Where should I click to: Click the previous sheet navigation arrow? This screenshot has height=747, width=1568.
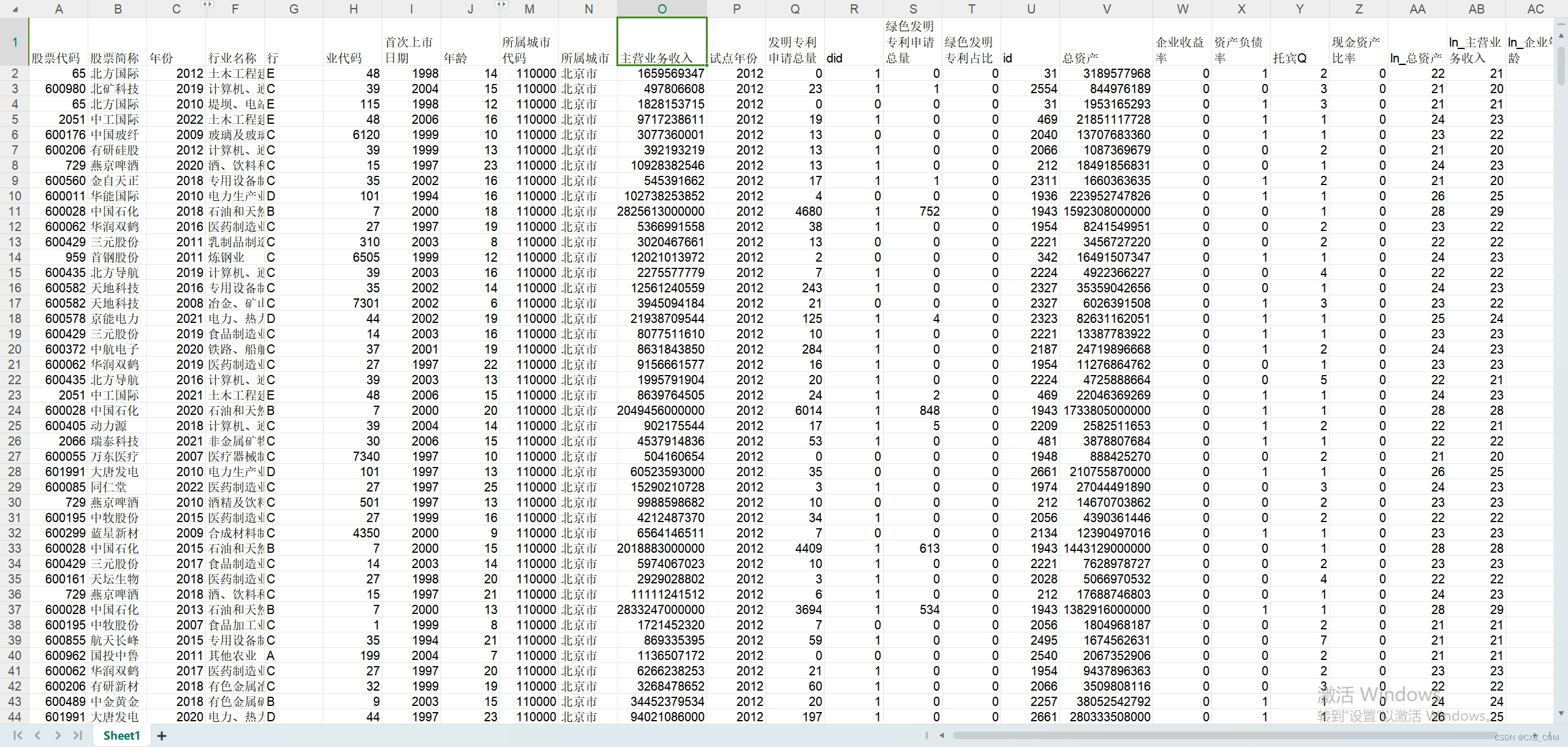pyautogui.click(x=38, y=735)
